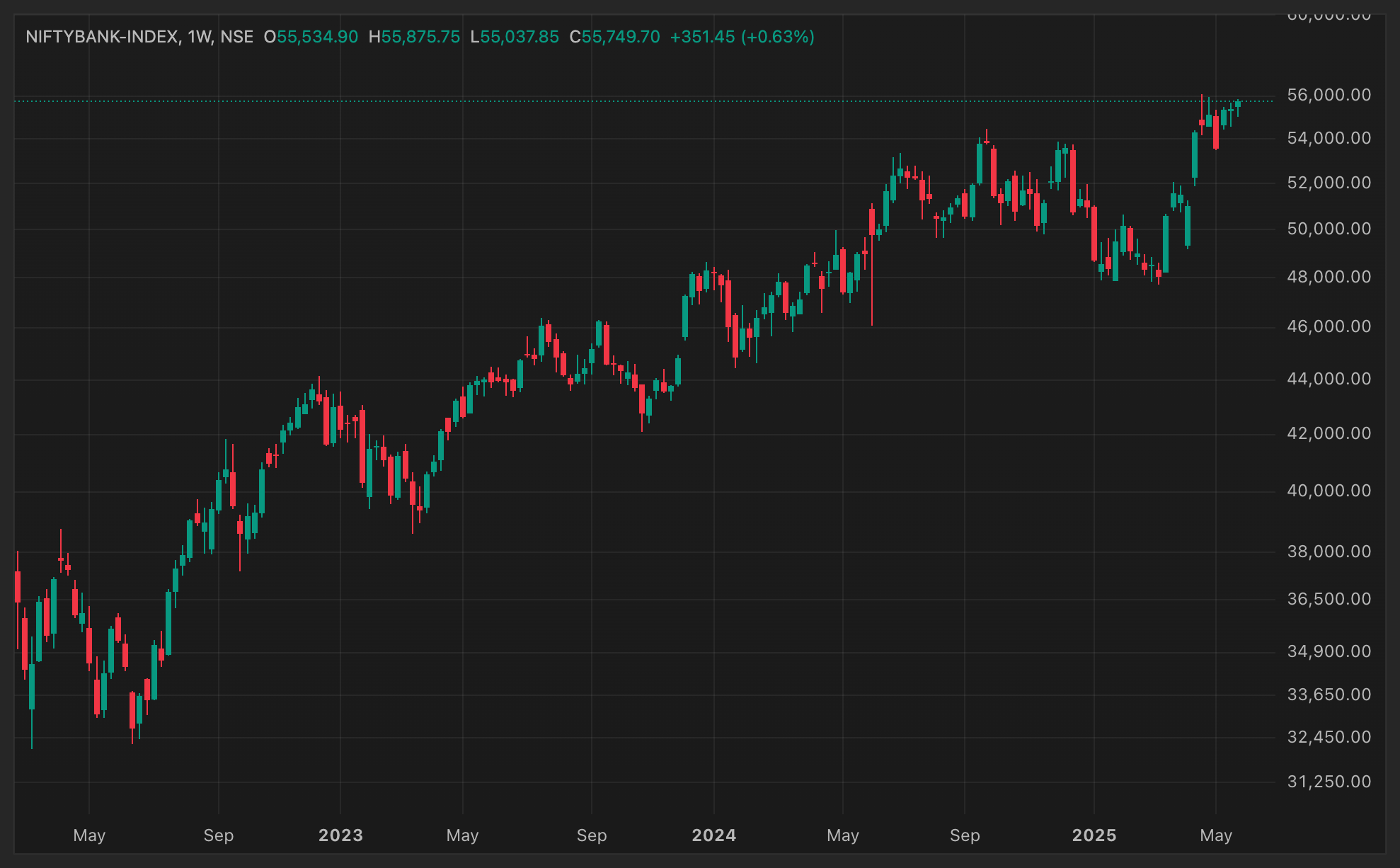Click the 56,000.00 price axis label
Screen dimensions: 1400x868
[x=1329, y=95]
